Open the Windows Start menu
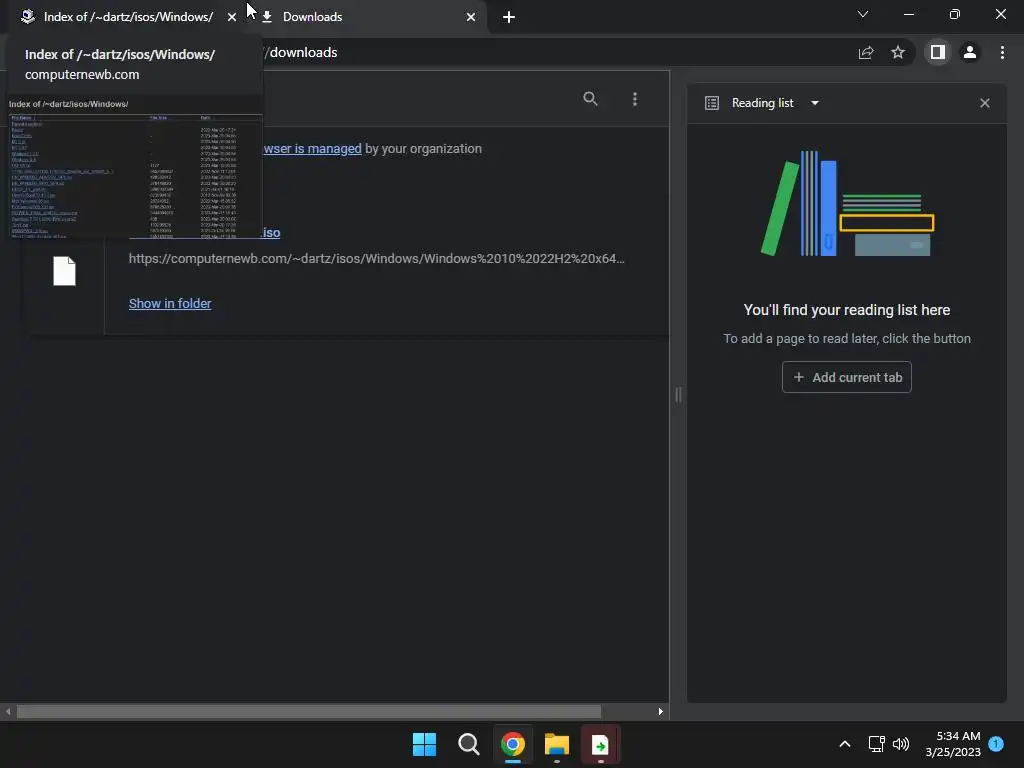This screenshot has width=1024, height=768. (424, 744)
